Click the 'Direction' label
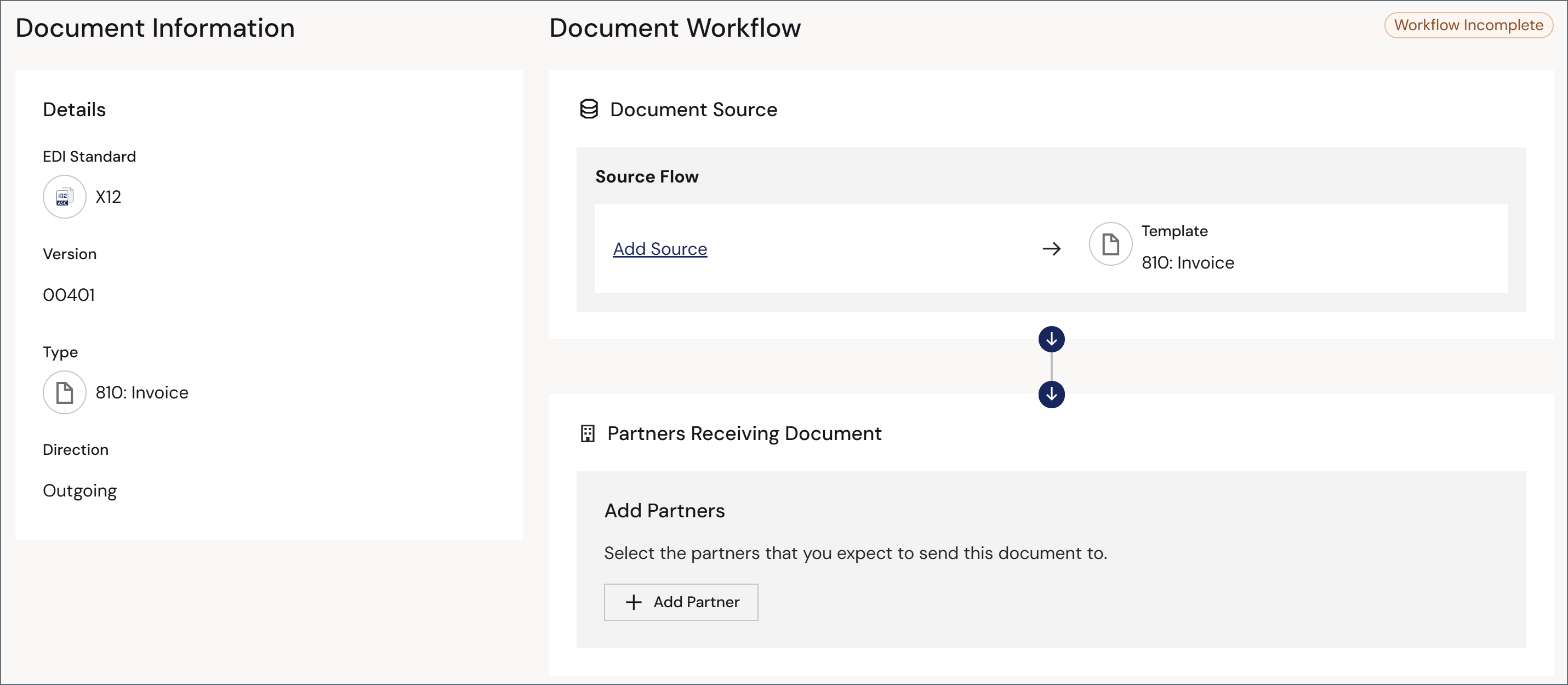This screenshot has width=1568, height=685. (76, 449)
